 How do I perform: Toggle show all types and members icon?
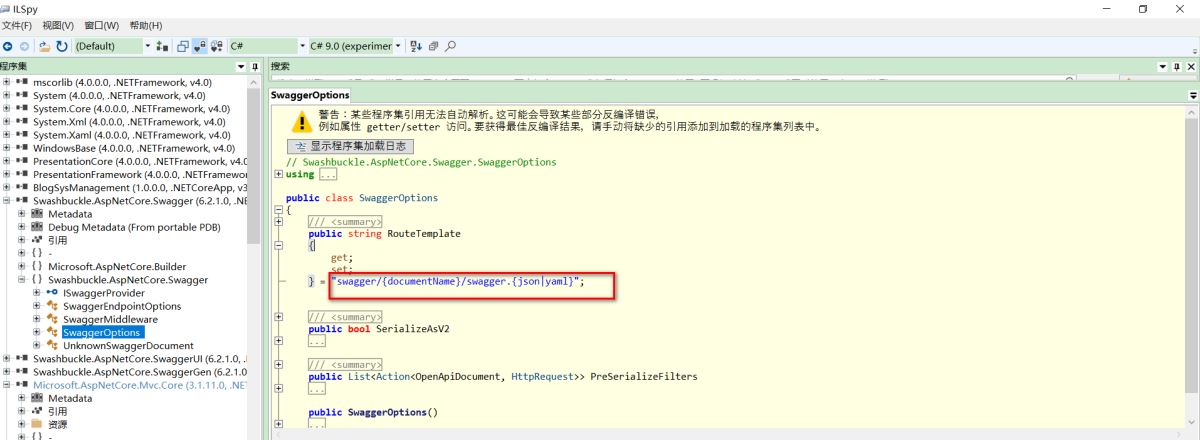point(217,46)
